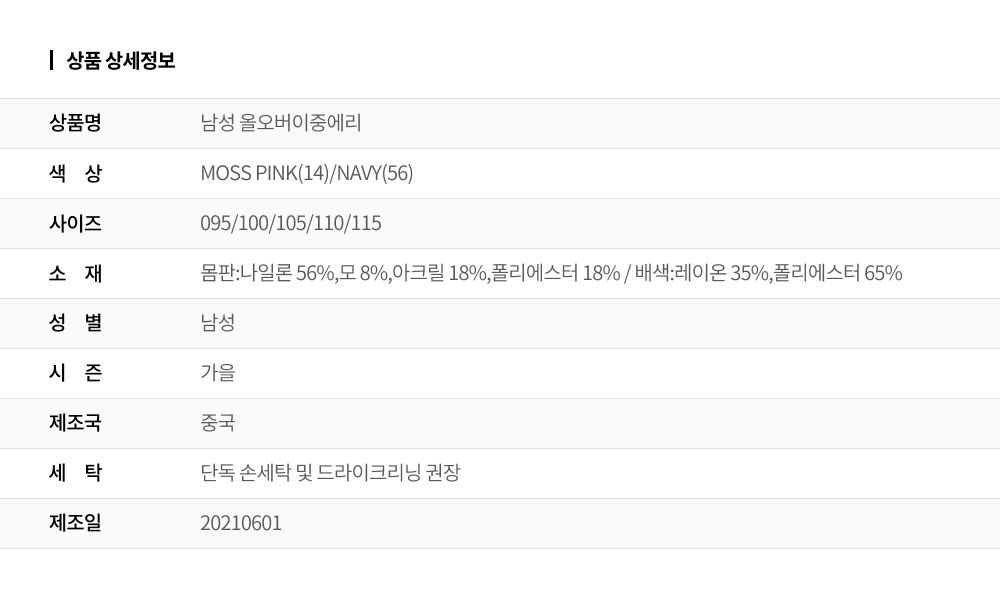The width and height of the screenshot is (1000, 598).
Task: Click gender value 남성
Action: (x=218, y=323)
